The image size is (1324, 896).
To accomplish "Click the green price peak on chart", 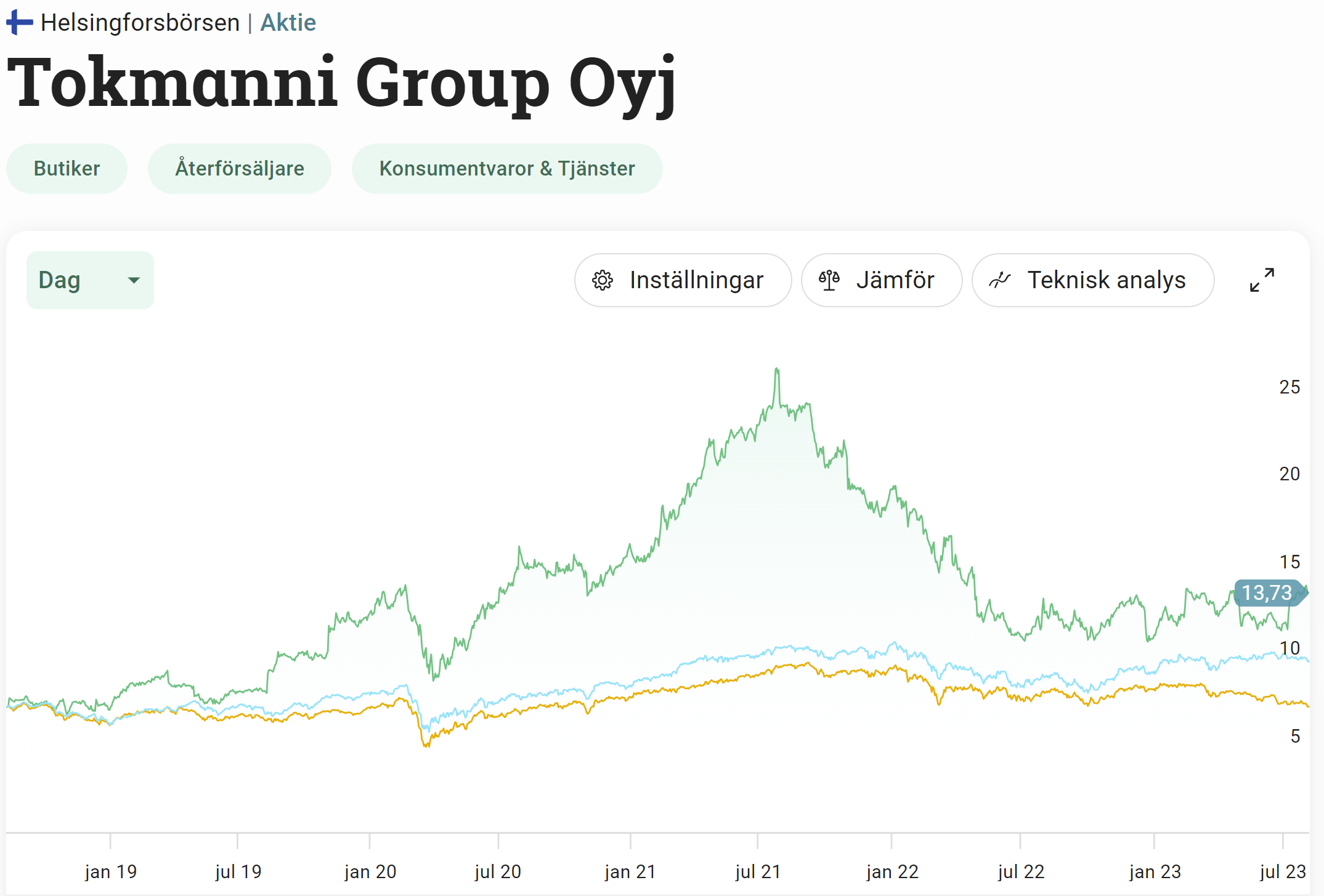I will pos(777,370).
